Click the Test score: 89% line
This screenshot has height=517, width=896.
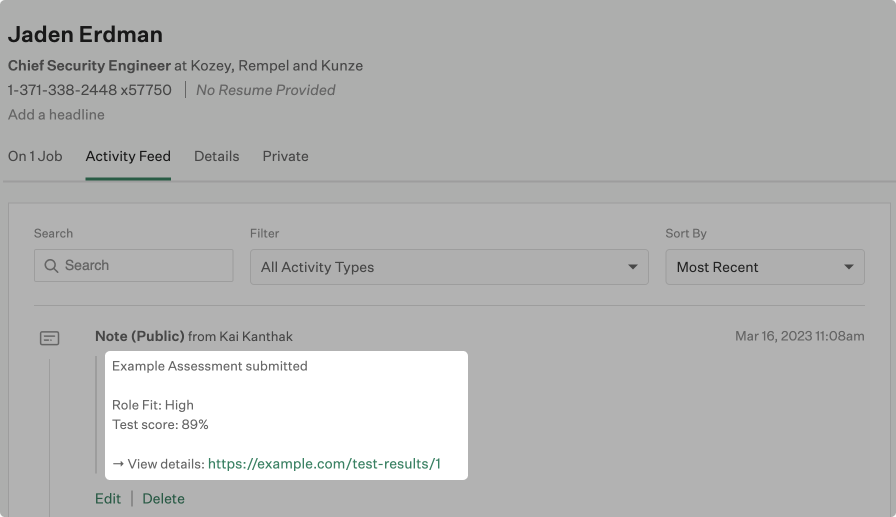tap(160, 424)
